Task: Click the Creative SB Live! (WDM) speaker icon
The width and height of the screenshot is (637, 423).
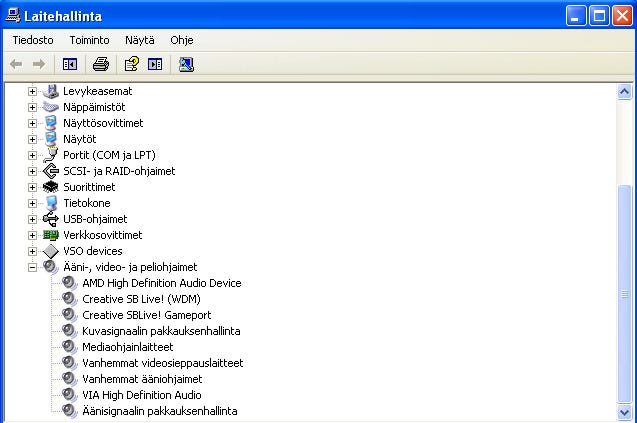Action: pos(70,299)
